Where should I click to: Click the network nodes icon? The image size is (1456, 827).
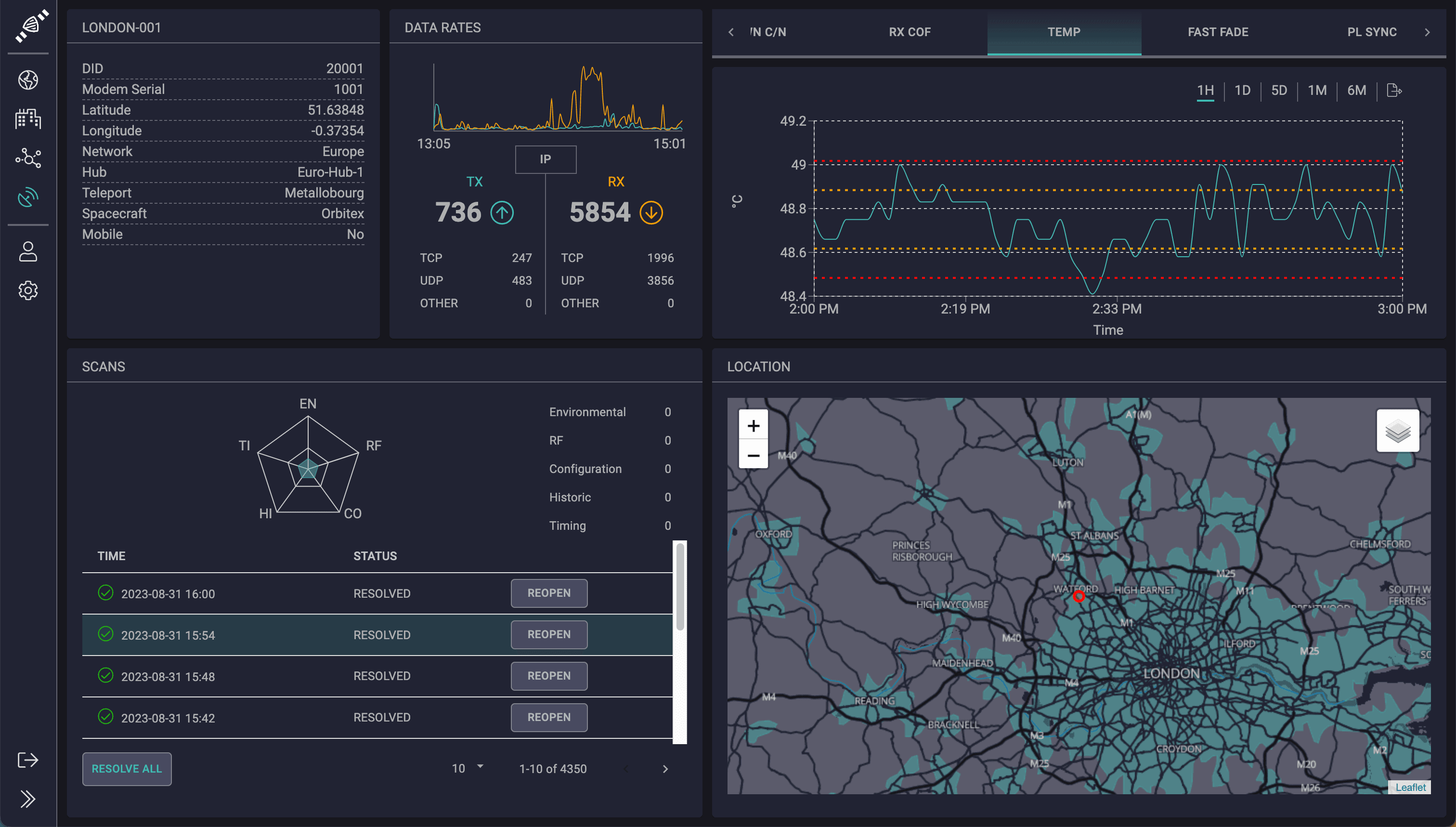coord(28,158)
